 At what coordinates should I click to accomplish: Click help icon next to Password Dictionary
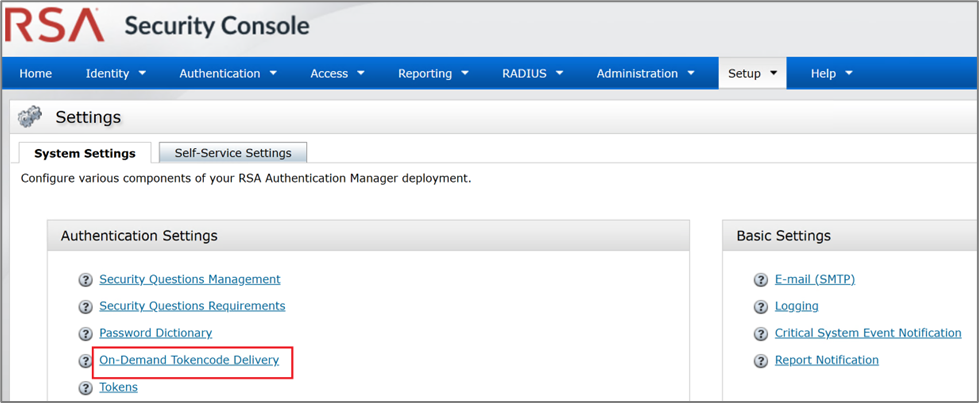[85, 334]
